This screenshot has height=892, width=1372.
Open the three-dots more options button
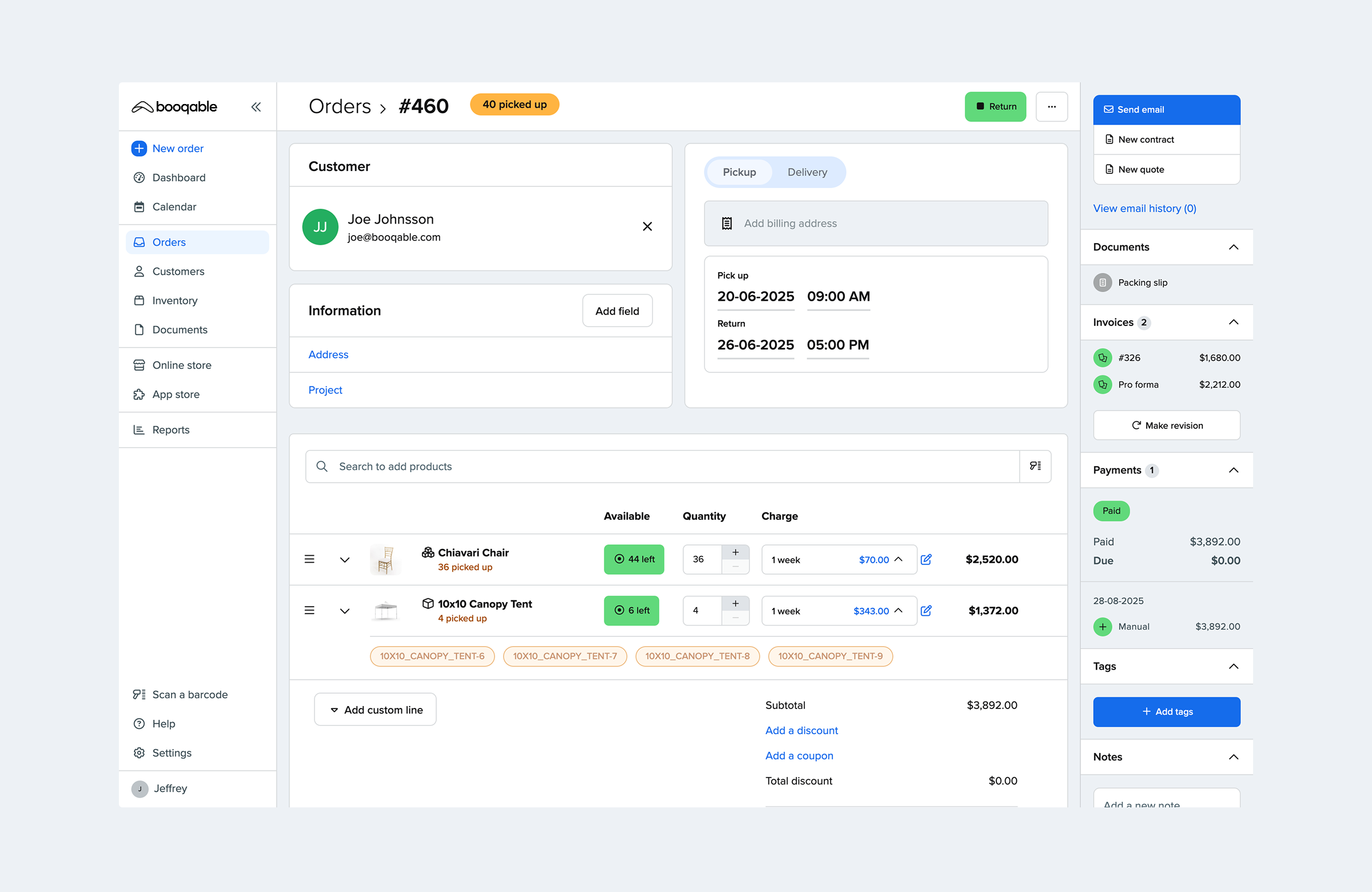click(1051, 107)
